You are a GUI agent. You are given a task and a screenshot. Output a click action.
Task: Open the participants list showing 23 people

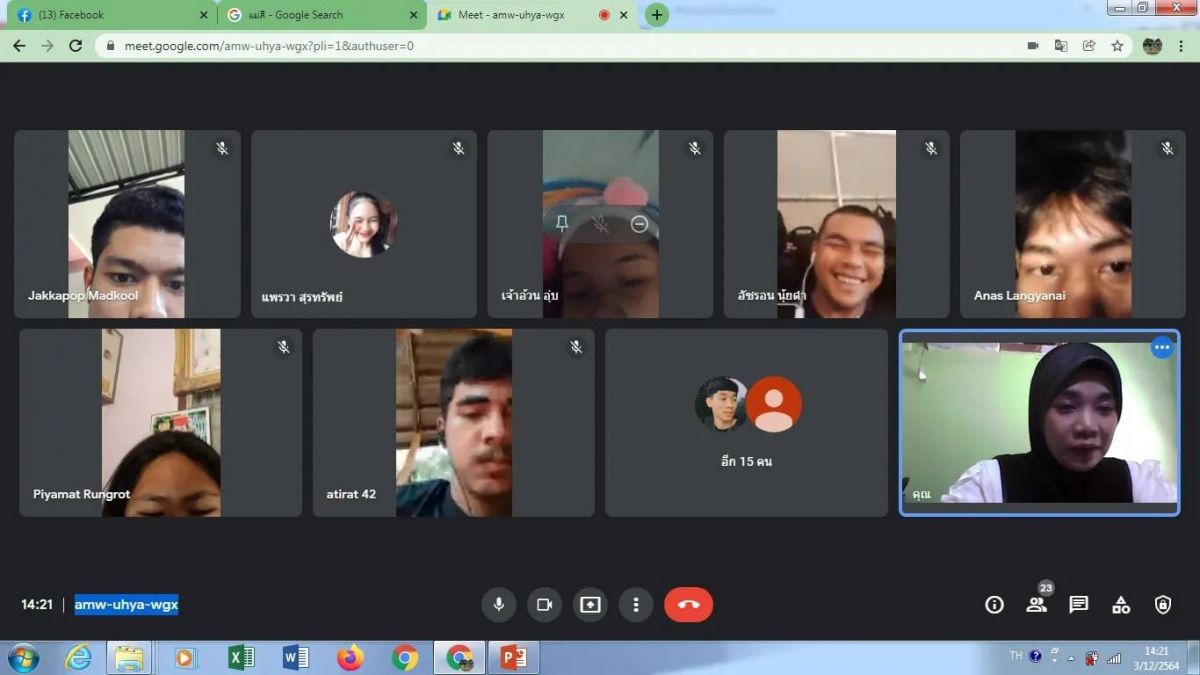(x=1036, y=605)
